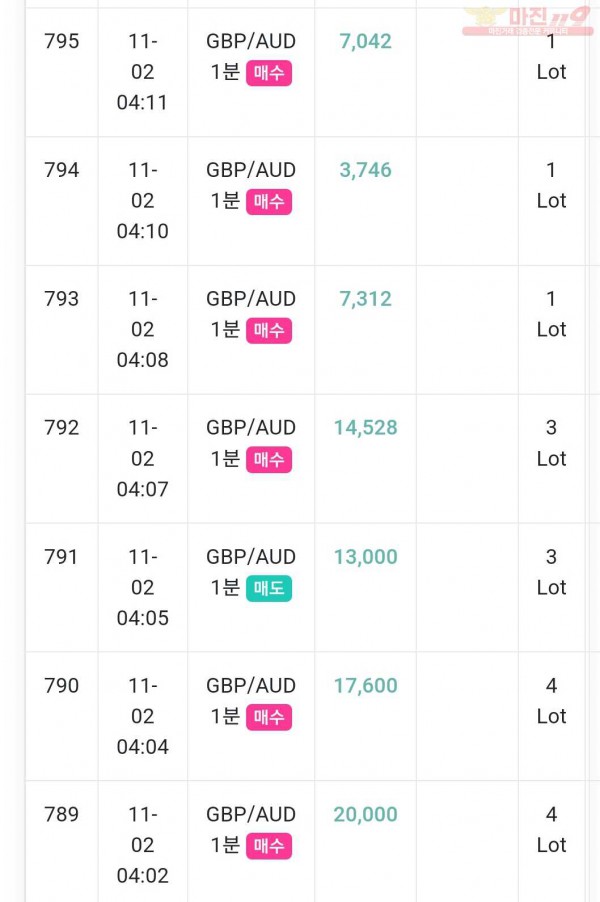Select the 20,000 amount in row 789
This screenshot has width=600, height=902.
point(365,815)
